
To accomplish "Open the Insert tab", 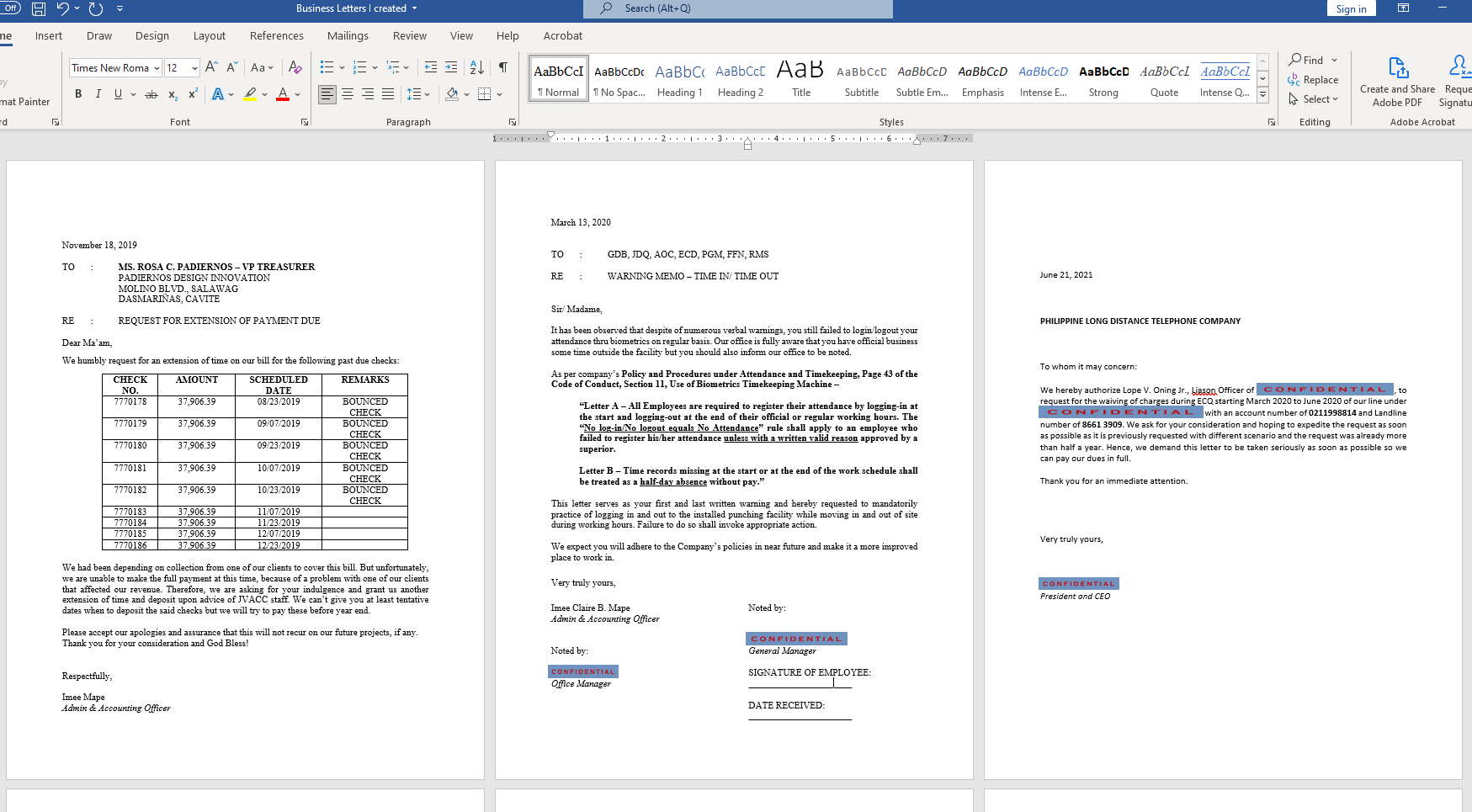I will point(49,36).
